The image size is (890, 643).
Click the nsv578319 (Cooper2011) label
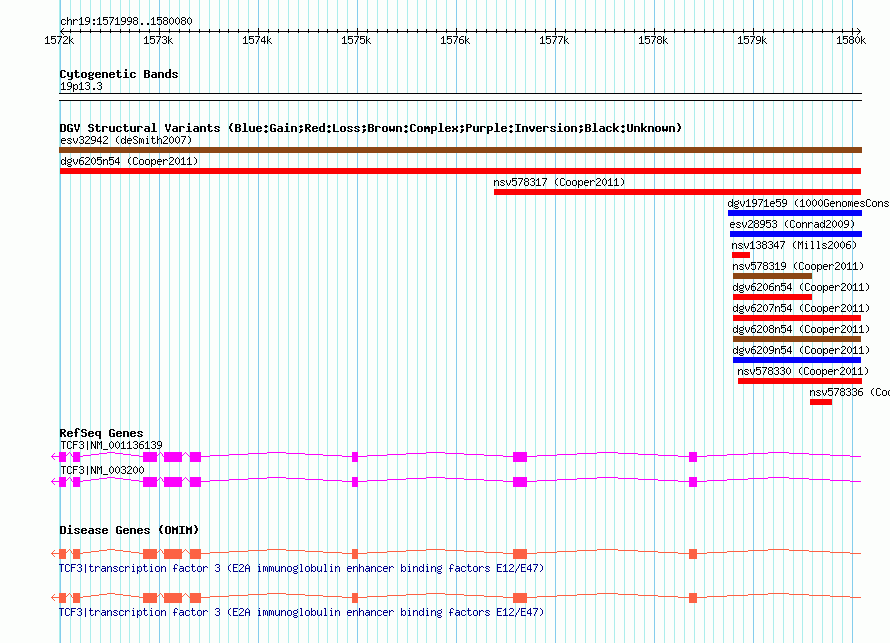[x=798, y=266]
